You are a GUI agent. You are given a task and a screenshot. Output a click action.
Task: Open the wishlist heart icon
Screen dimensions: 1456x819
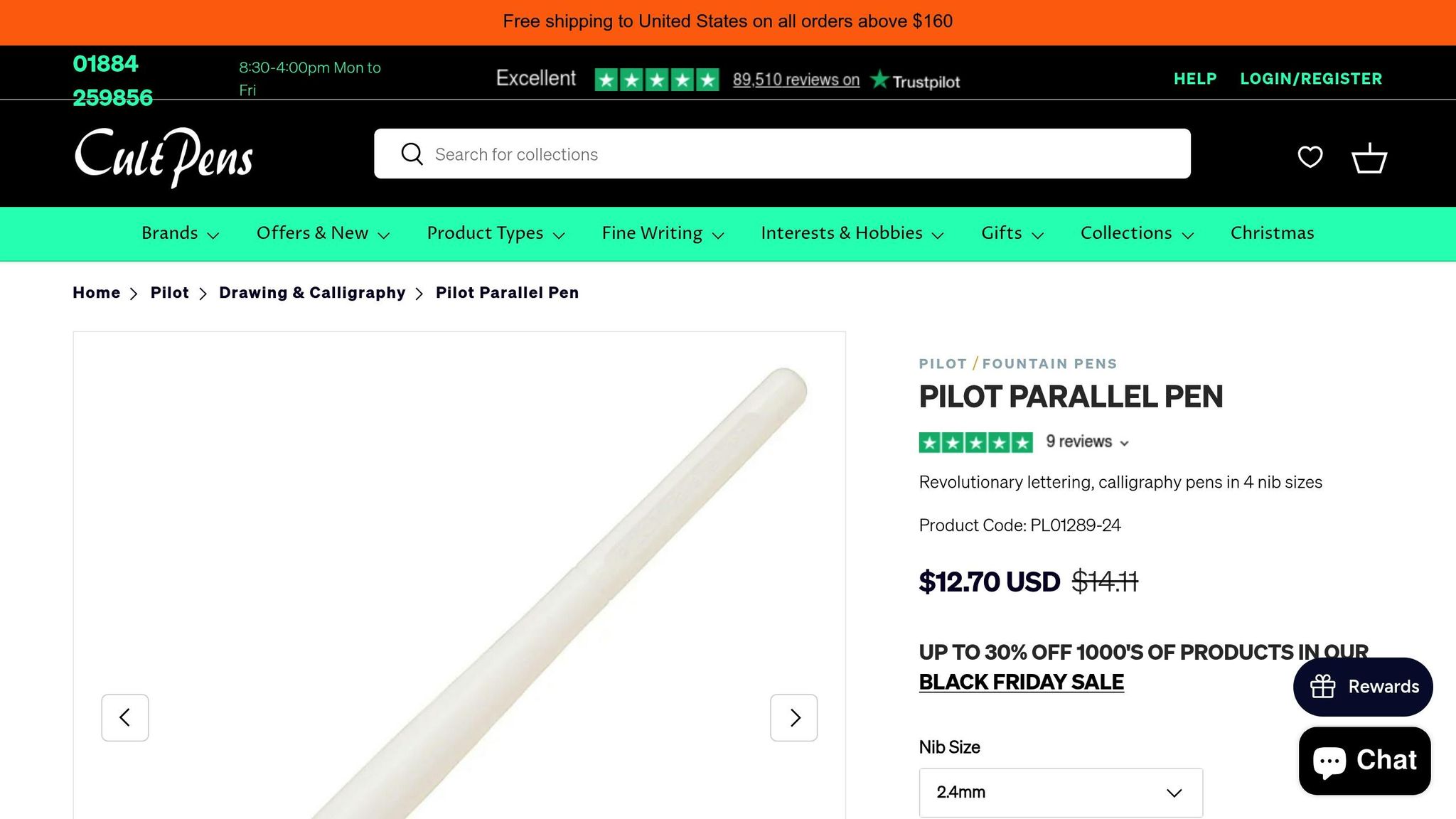[1310, 157]
